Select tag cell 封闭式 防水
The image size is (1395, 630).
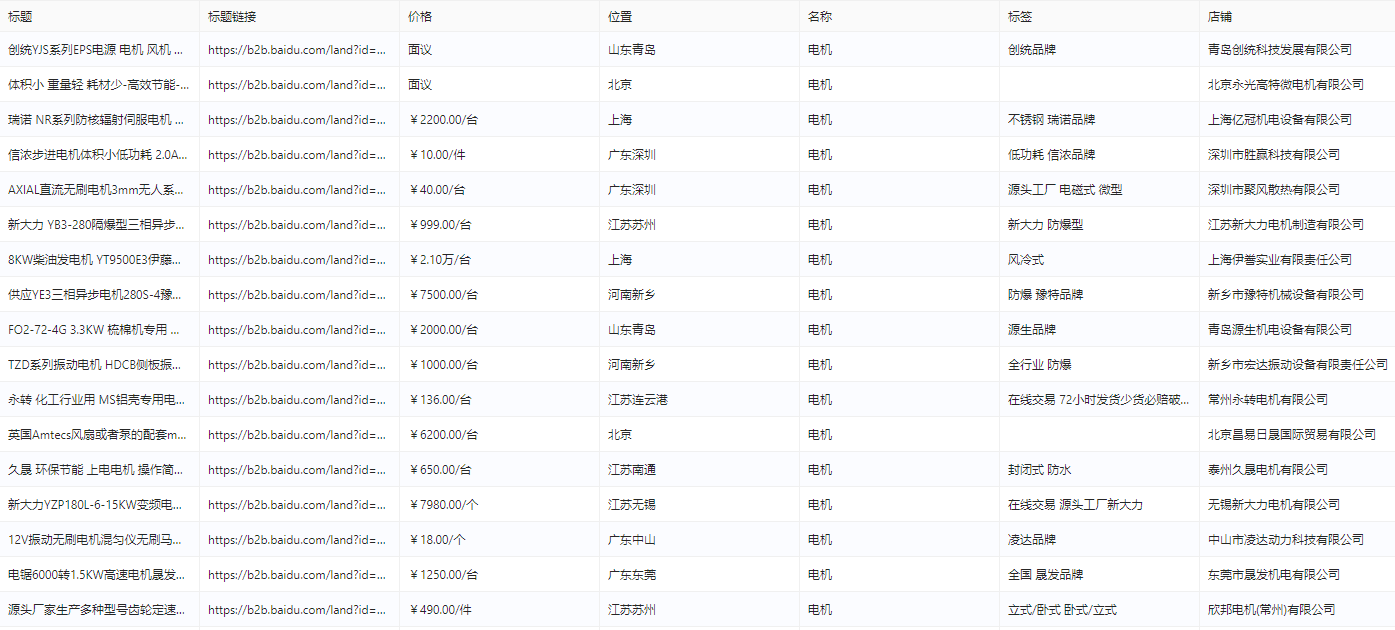(1040, 470)
